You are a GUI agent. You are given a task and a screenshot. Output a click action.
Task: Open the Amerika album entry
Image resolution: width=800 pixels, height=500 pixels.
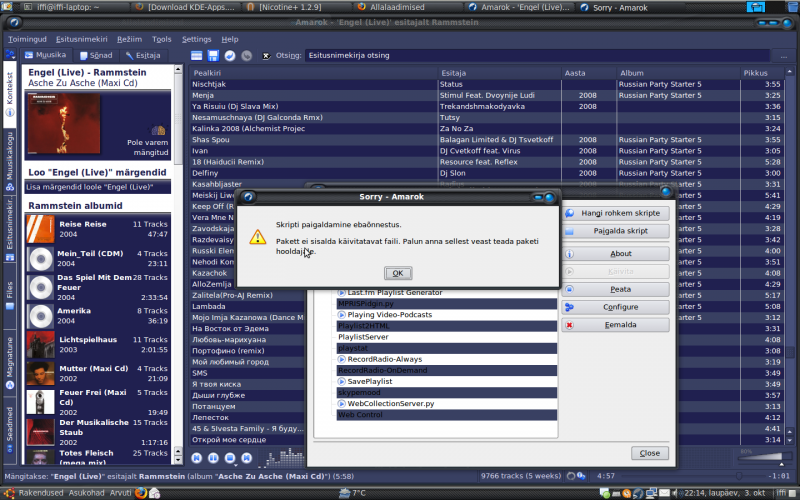(97, 316)
